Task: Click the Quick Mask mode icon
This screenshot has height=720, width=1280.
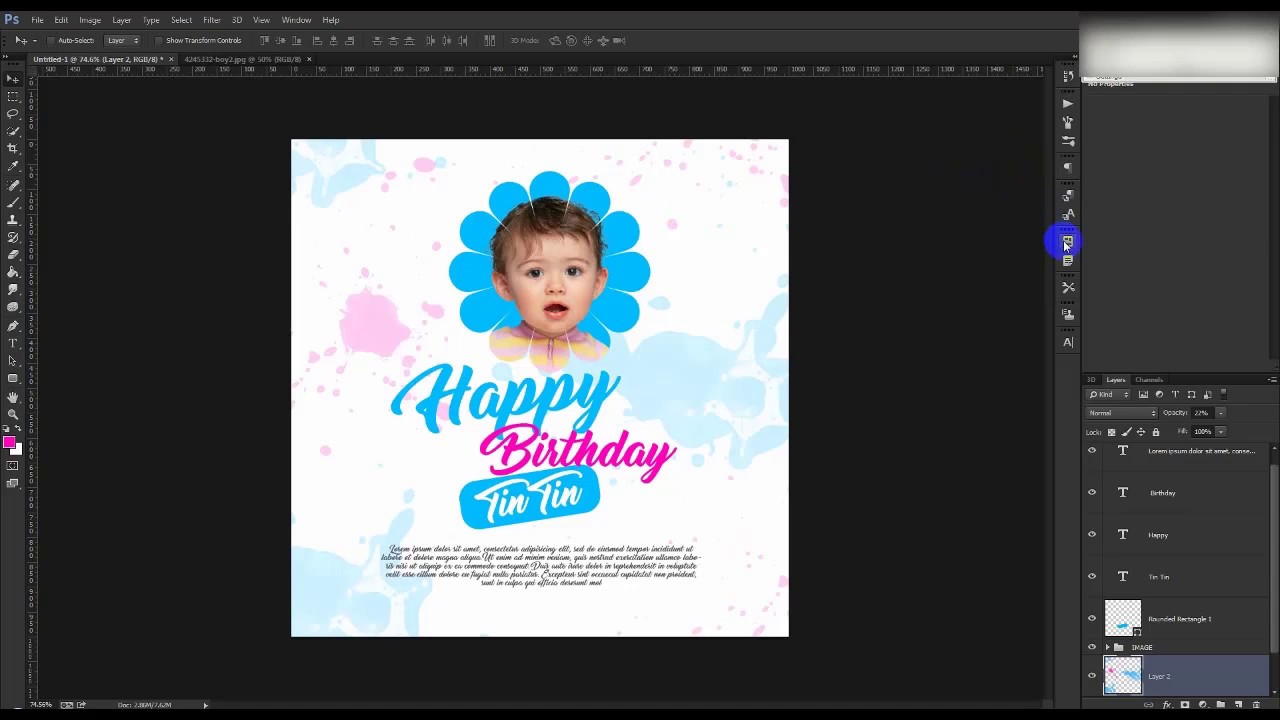Action: (13, 466)
